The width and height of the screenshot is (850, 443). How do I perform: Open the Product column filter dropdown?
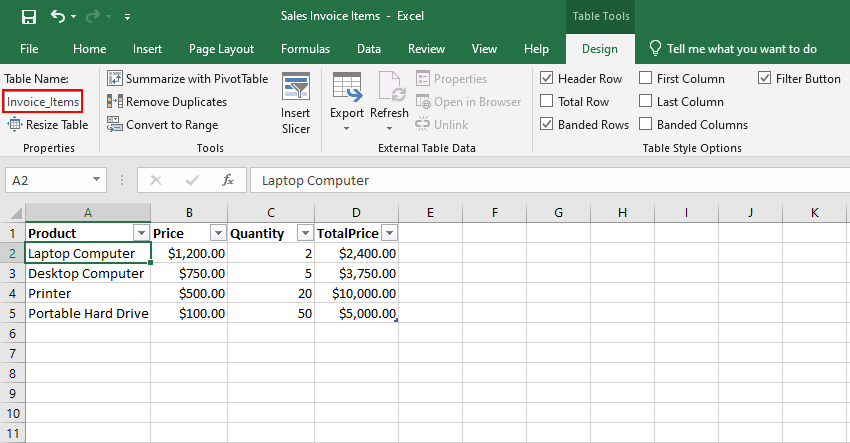[141, 233]
